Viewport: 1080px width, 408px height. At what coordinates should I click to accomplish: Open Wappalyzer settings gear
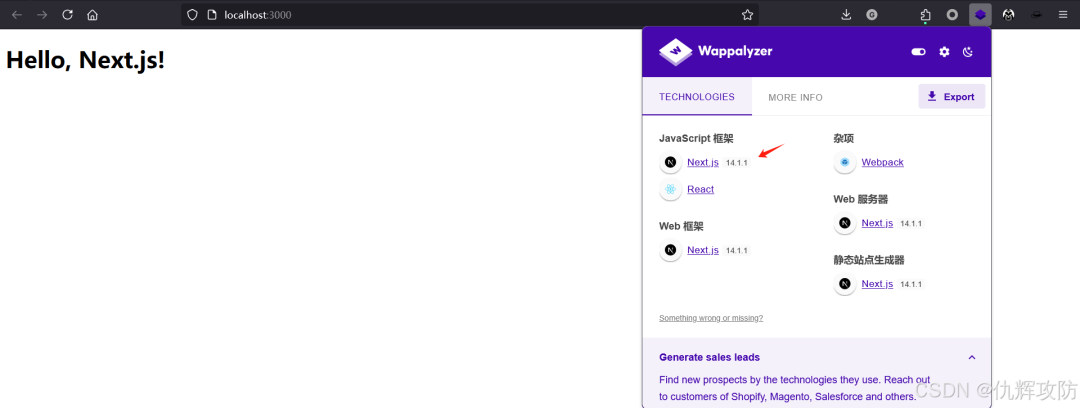click(x=944, y=52)
